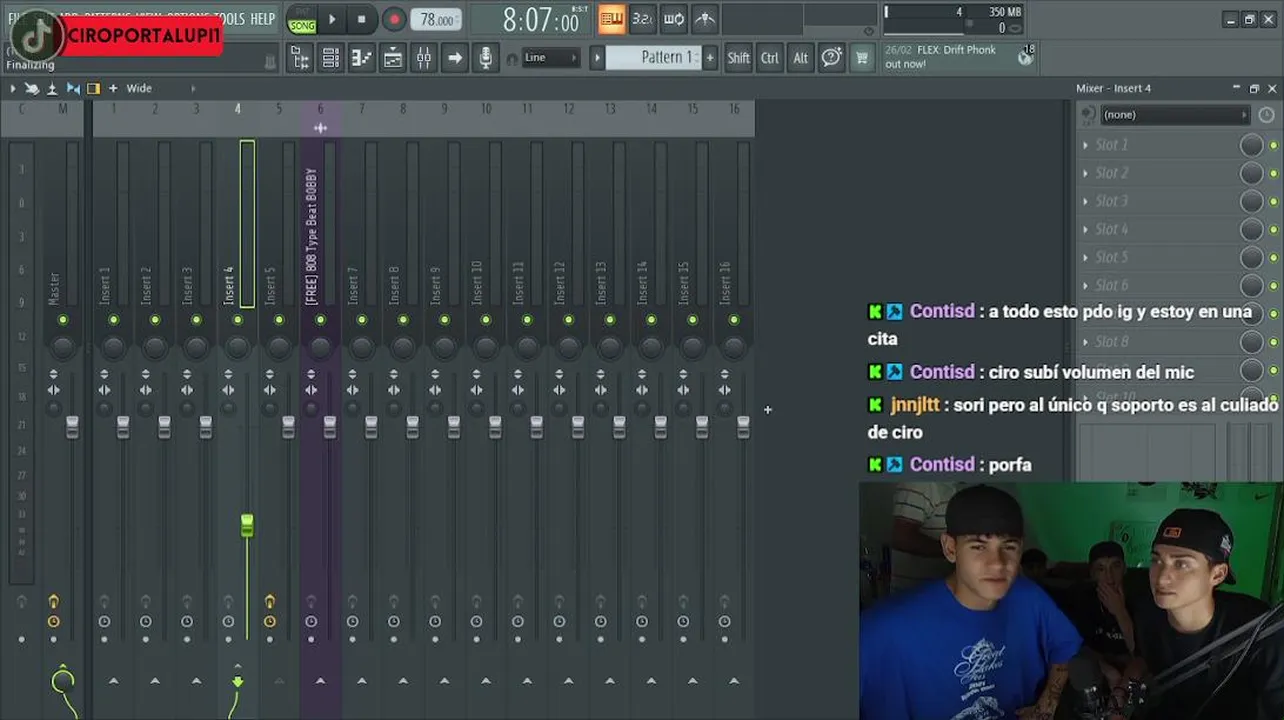This screenshot has width=1284, height=720.
Task: Mute Insert 4 track green LED
Action: click(x=238, y=320)
